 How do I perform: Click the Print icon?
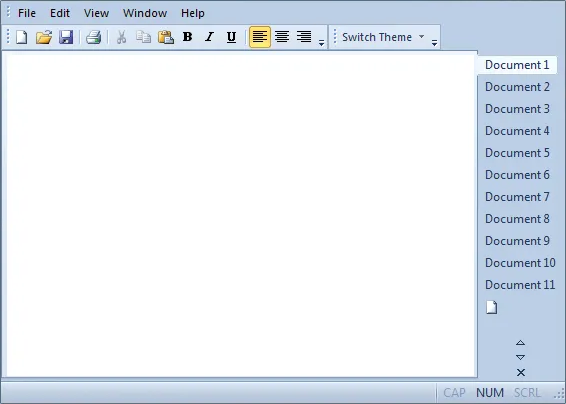93,37
